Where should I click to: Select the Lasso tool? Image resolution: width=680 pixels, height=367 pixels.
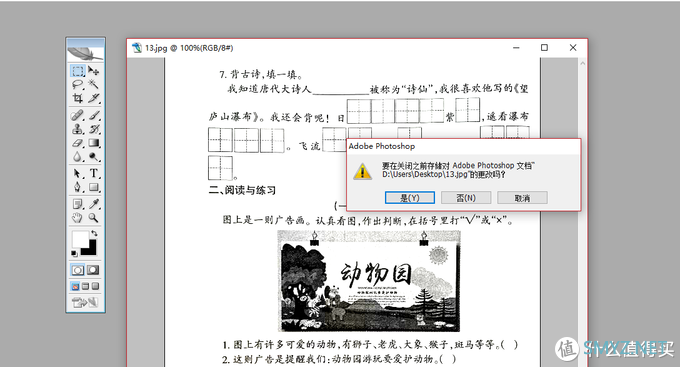(78, 85)
